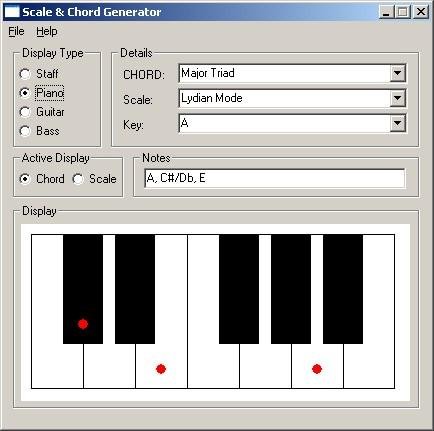Click the red dot on the sixth white key
This screenshot has width=434, height=431.
click(x=317, y=369)
